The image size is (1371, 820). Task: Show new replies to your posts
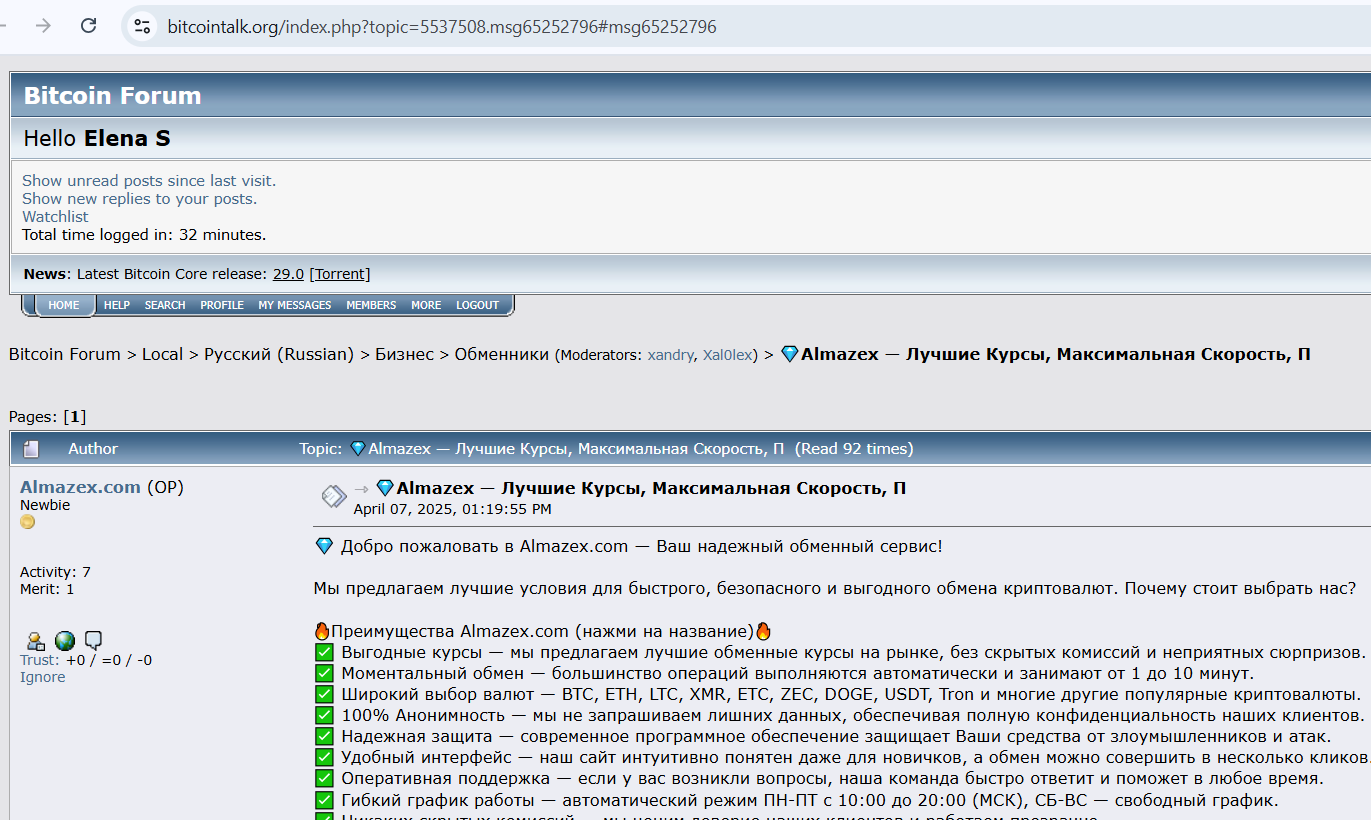click(x=139, y=199)
